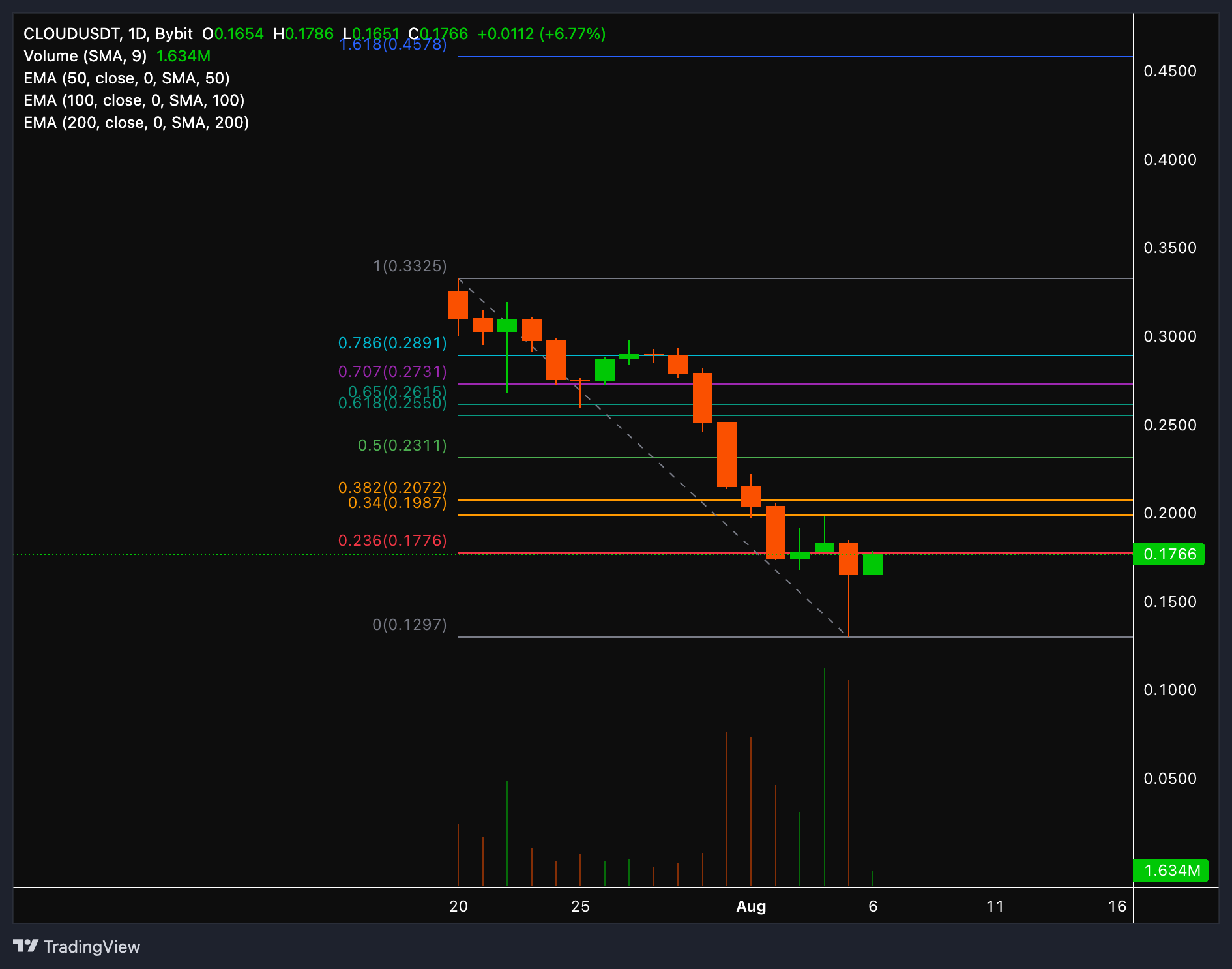Click the Volume (SMA, 9) indicator legend
The width and height of the screenshot is (1232, 969).
[85, 56]
